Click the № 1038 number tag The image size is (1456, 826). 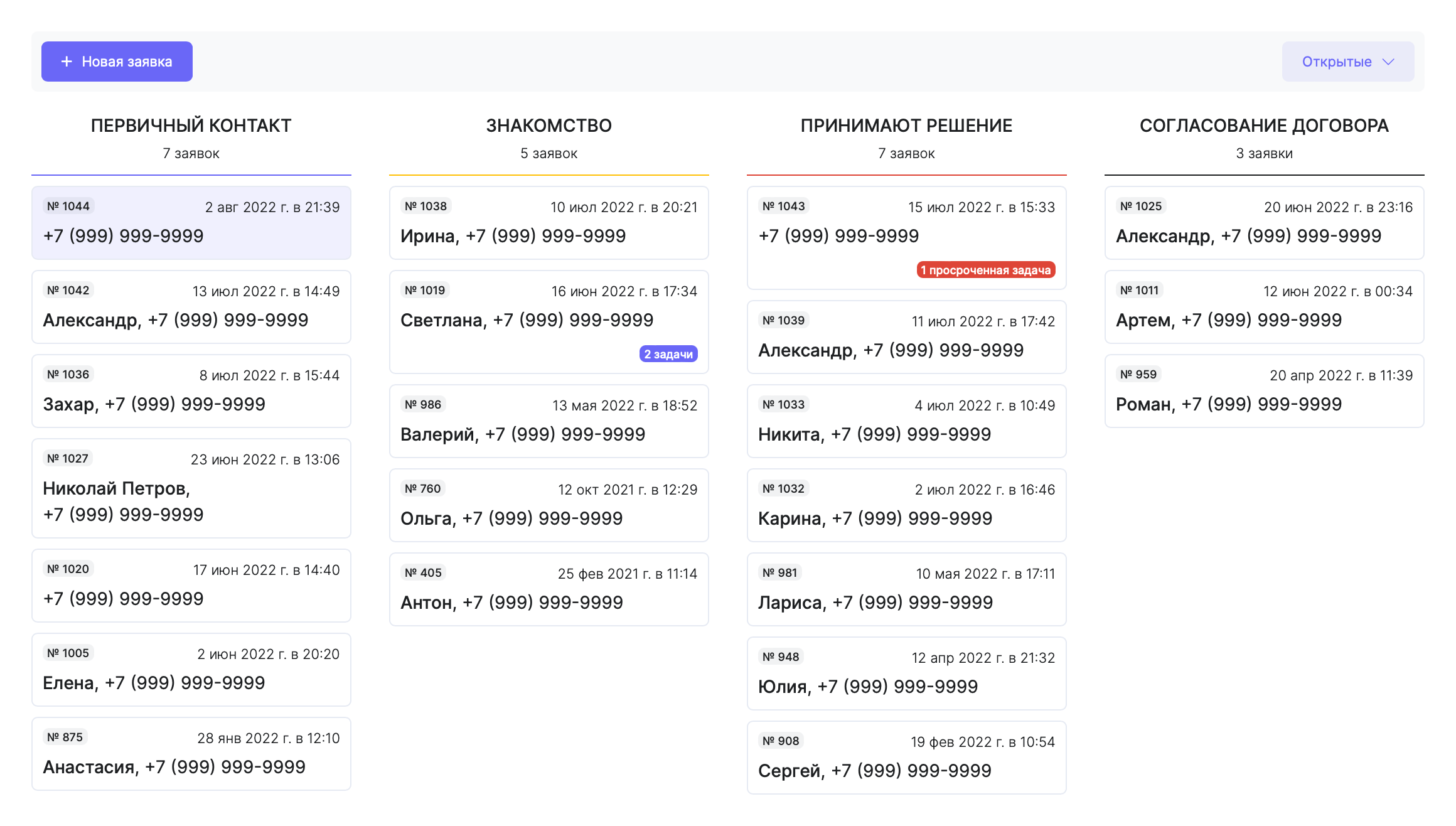click(426, 206)
